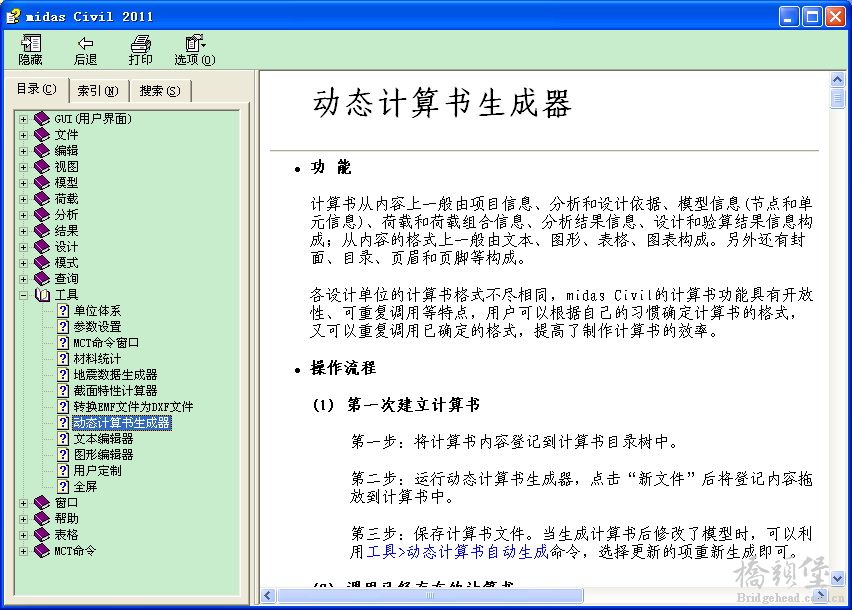
Task: Click the help page icon beside 地震数据生成器
Action: point(64,375)
